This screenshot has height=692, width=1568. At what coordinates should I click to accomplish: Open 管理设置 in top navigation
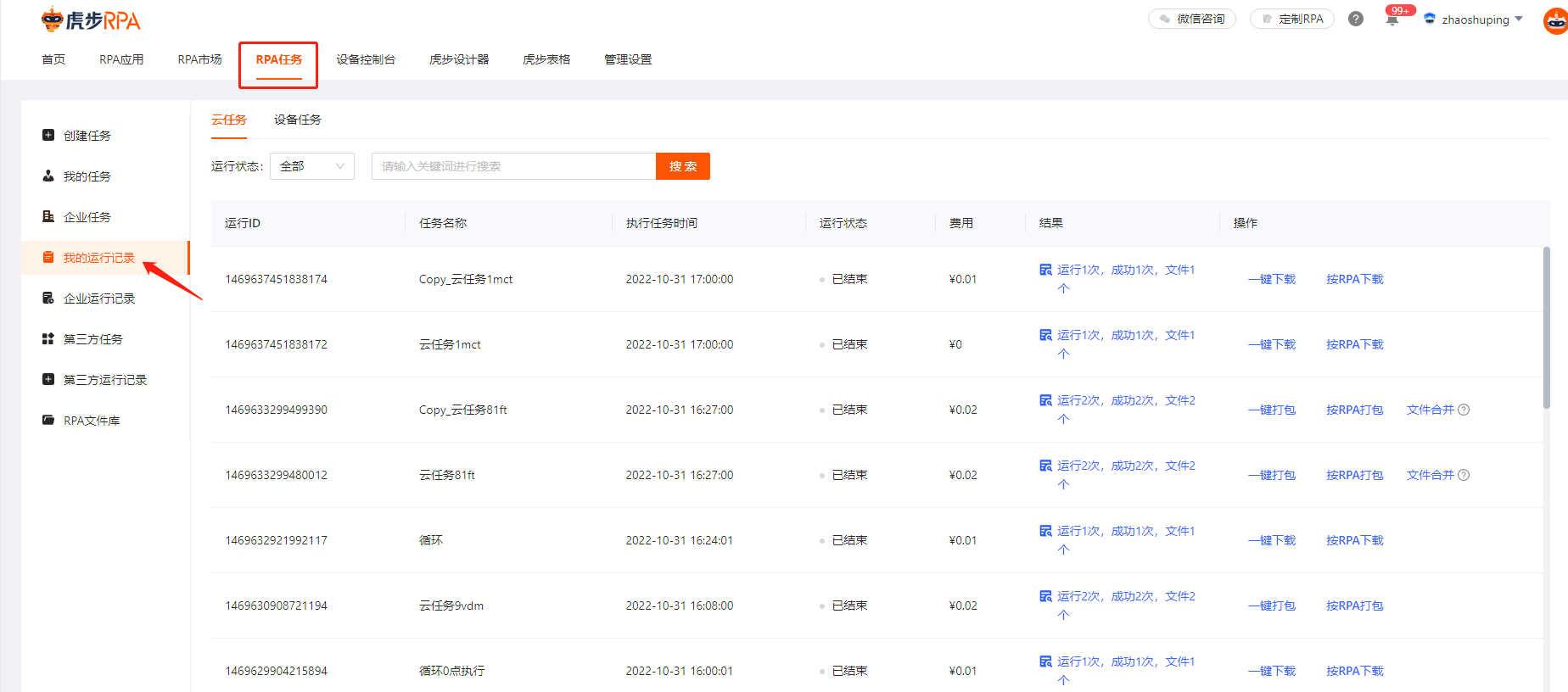tap(628, 59)
